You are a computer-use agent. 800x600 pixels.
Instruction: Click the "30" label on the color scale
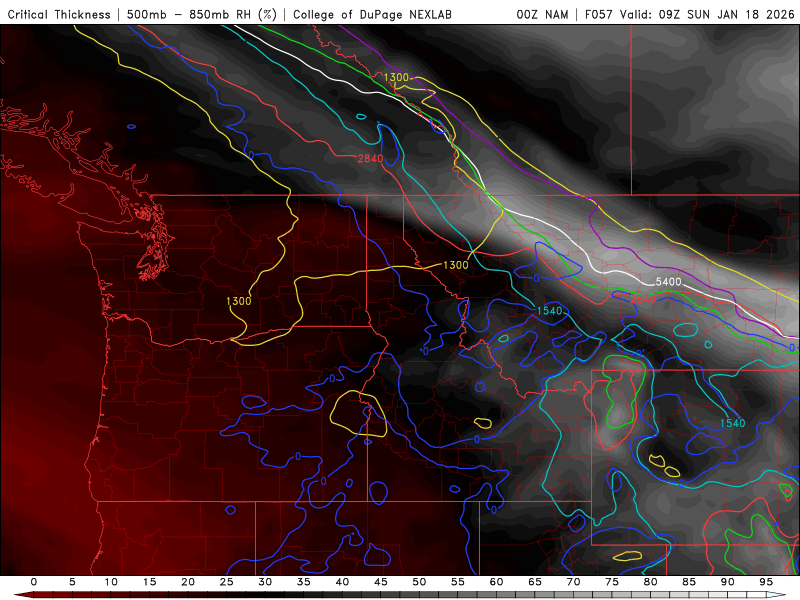pyautogui.click(x=265, y=582)
